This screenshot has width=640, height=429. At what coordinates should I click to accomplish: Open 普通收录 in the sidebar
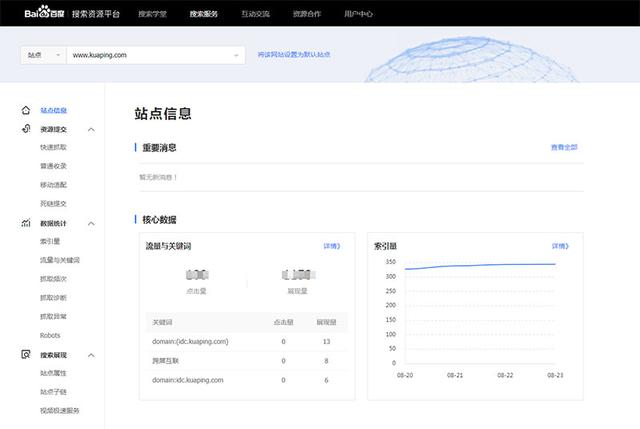pyautogui.click(x=53, y=166)
